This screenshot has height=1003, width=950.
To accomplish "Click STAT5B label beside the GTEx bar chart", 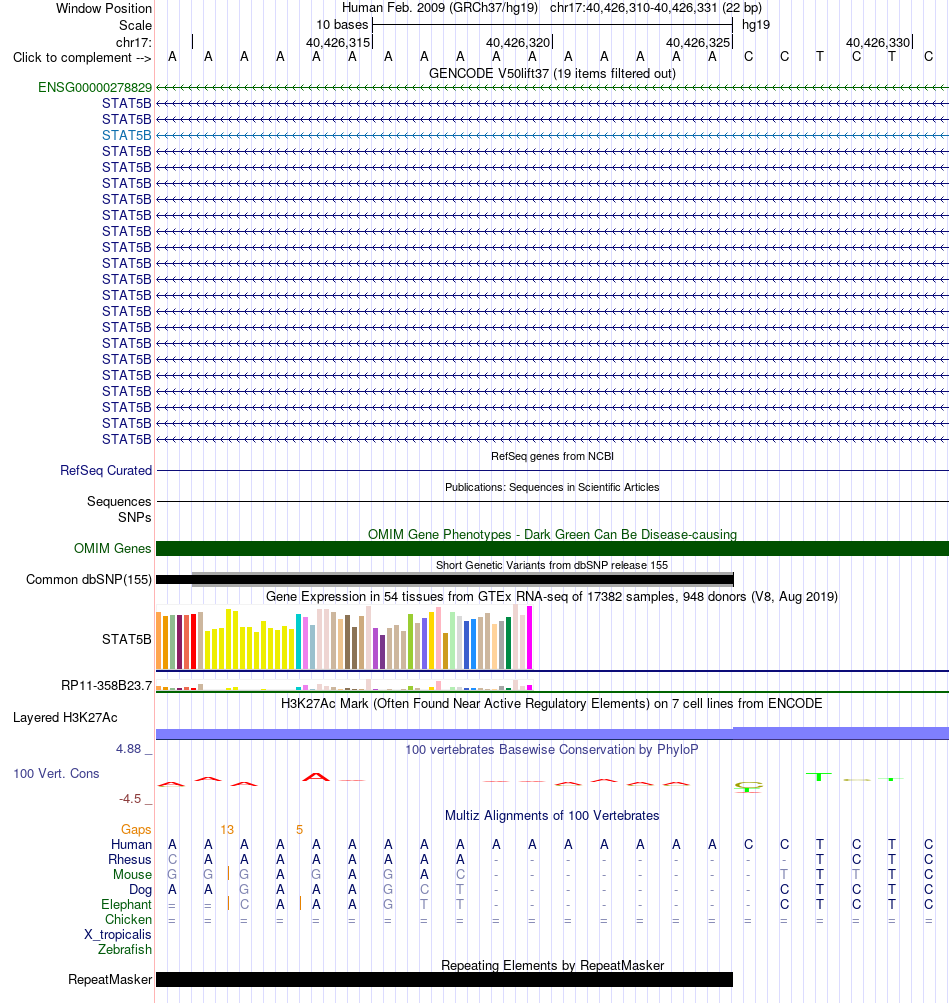I will pos(127,639).
